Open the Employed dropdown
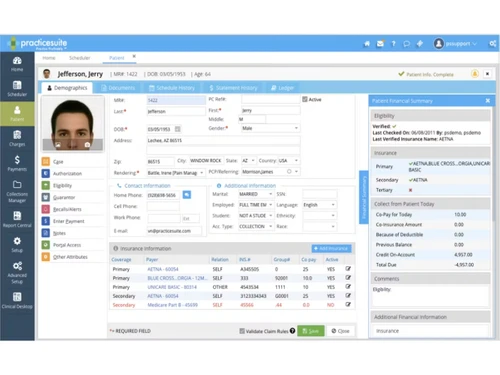The width and height of the screenshot is (500, 375). (256, 205)
